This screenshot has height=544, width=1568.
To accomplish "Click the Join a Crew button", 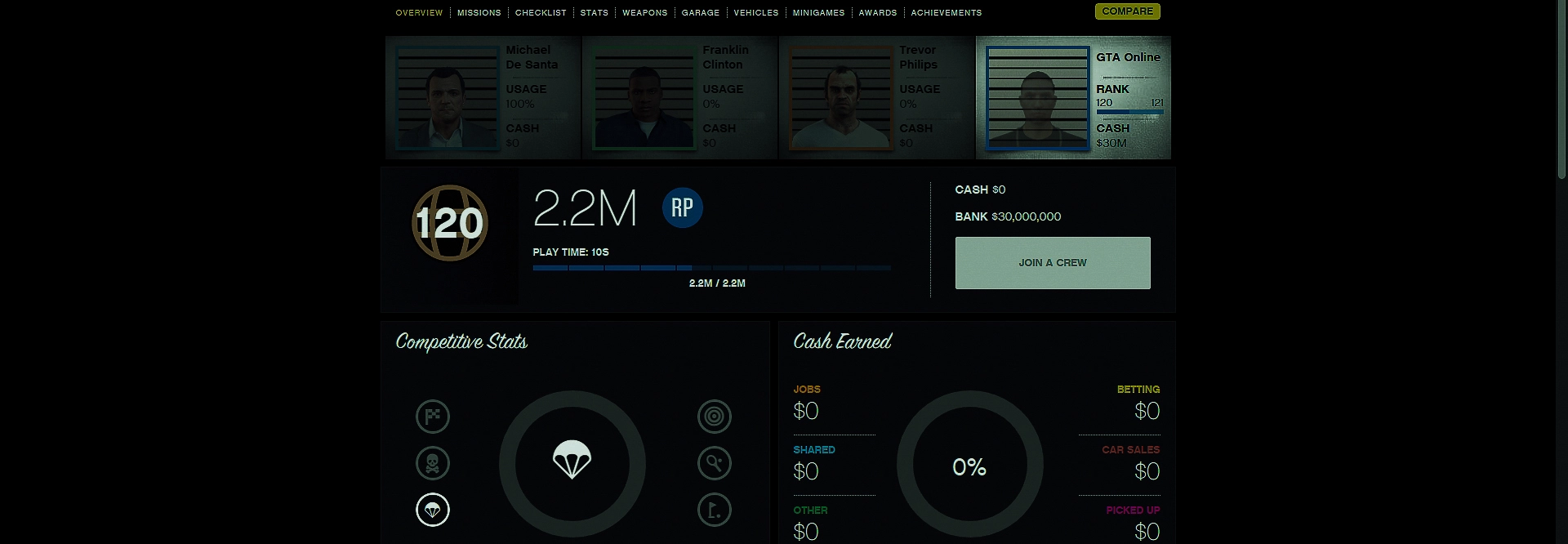I will 1053,263.
